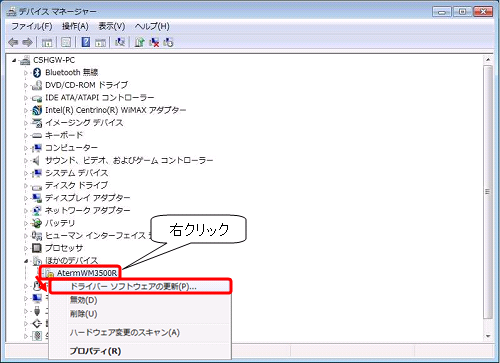Viewport: 500px width, 363px height.
Task: Open the ヘルプ(H) menu
Action: pyautogui.click(x=152, y=26)
